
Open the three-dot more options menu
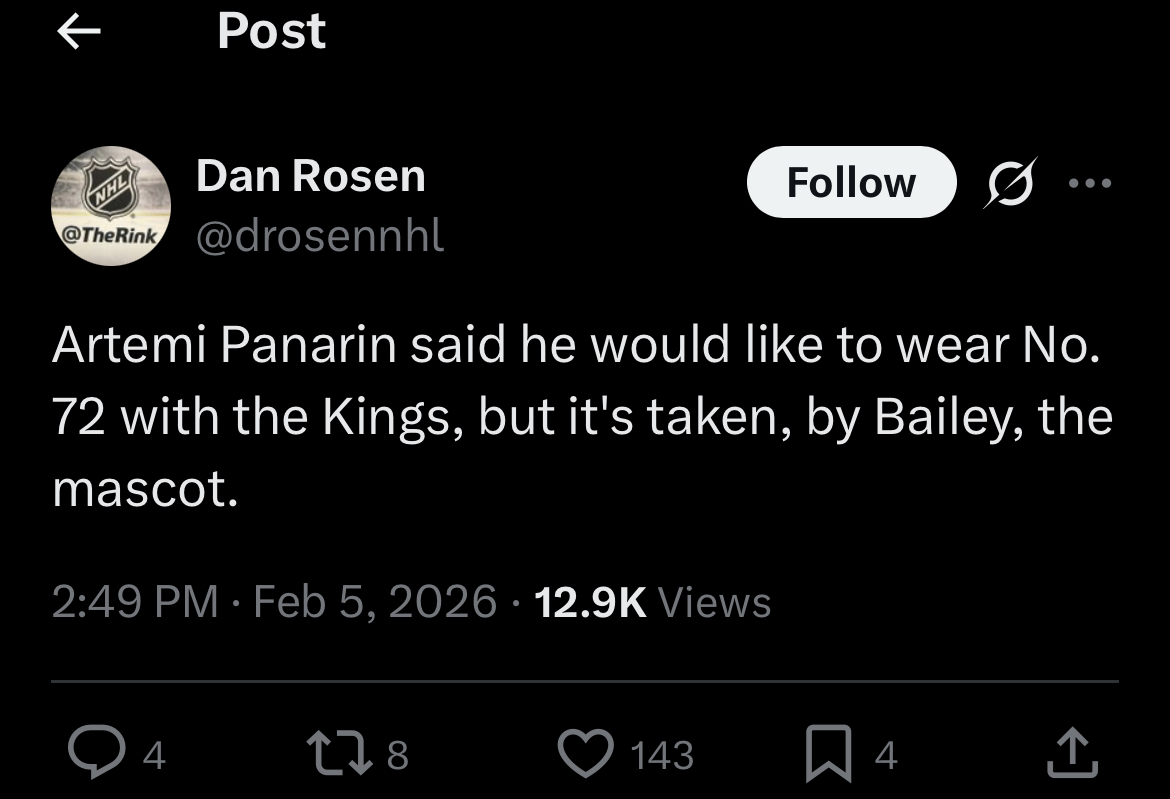1089,183
